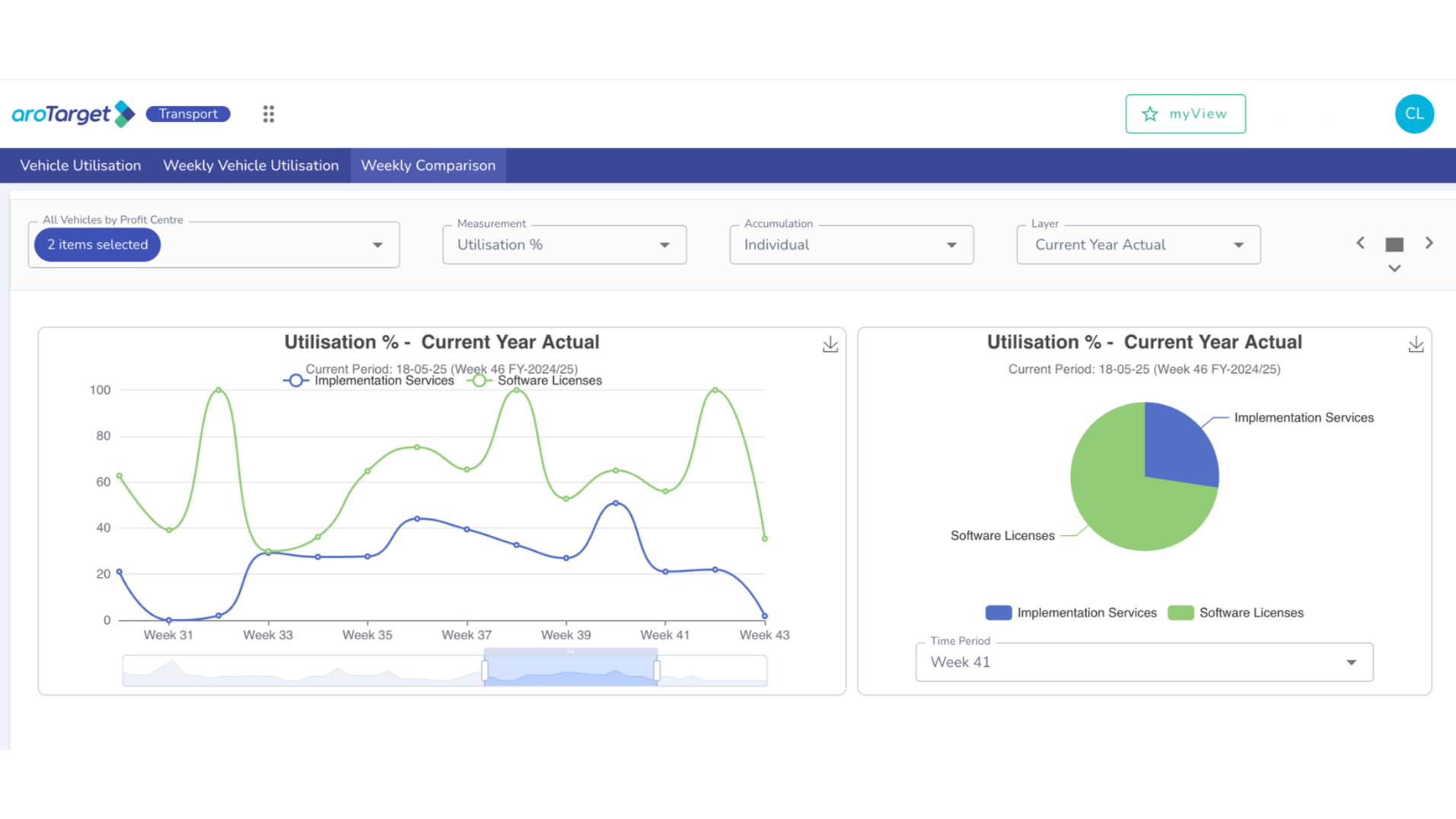1456x819 pixels.
Task: Click the Transport module badge
Action: (x=188, y=114)
